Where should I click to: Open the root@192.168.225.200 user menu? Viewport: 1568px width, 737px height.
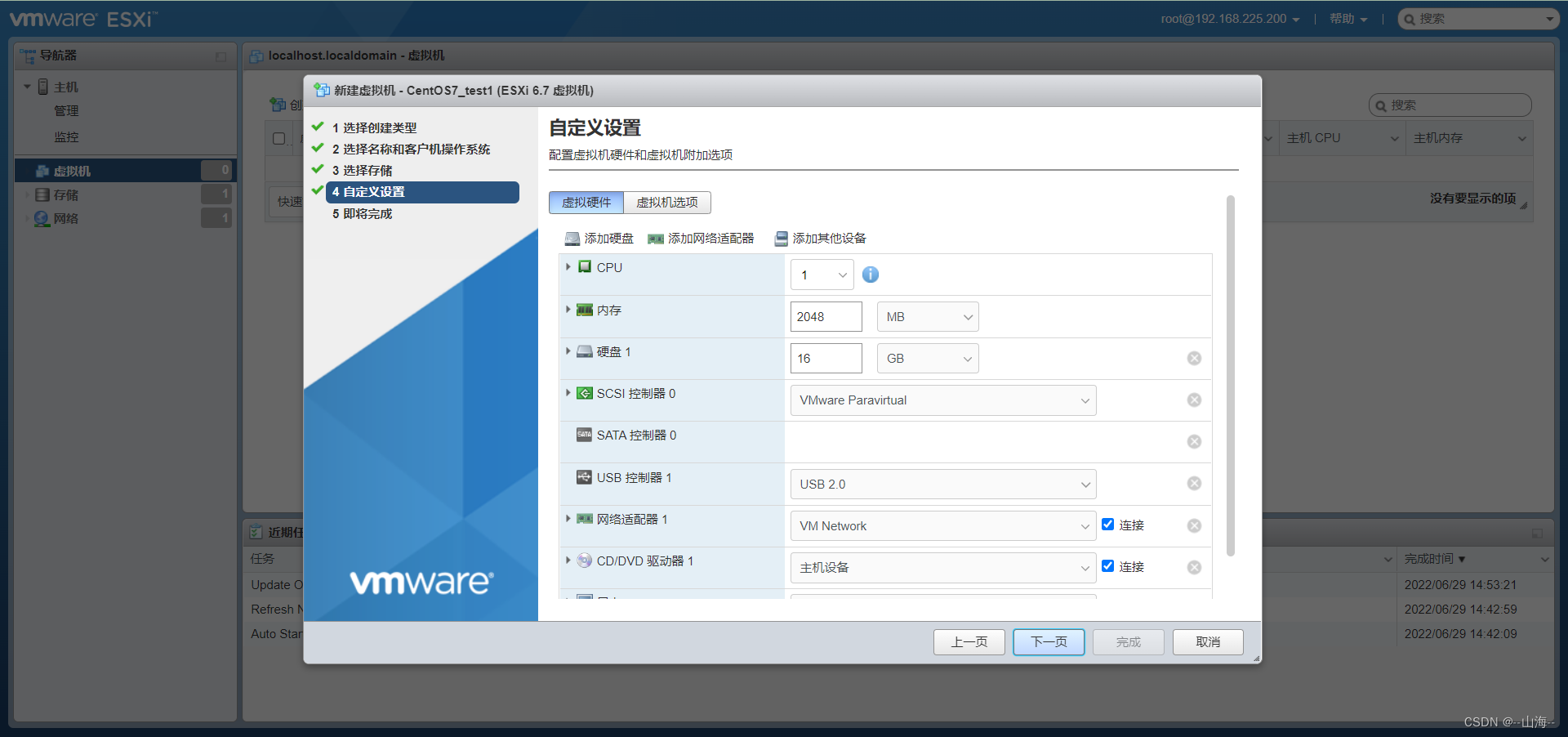point(1230,19)
